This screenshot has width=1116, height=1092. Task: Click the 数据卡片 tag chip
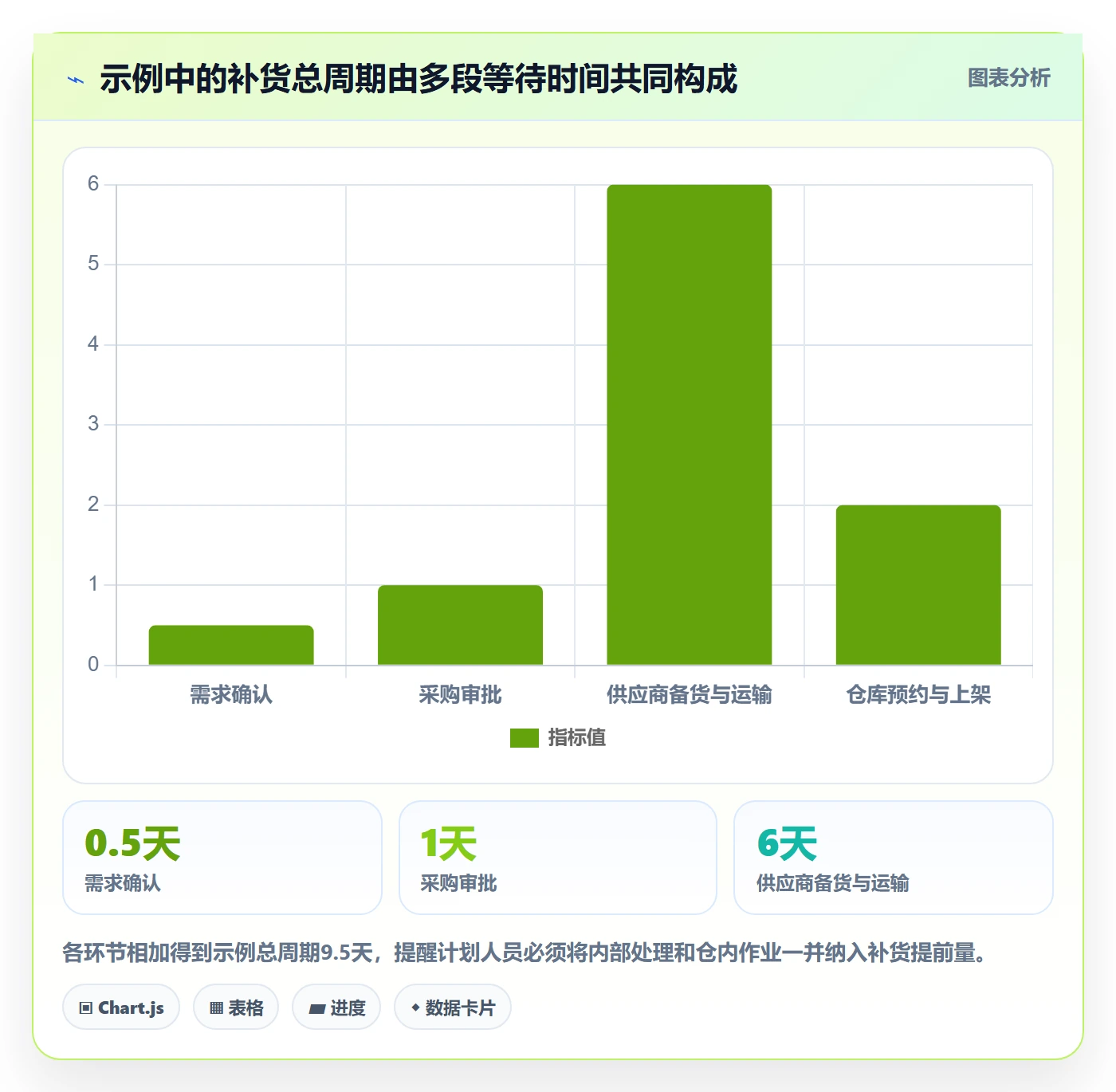click(453, 1008)
